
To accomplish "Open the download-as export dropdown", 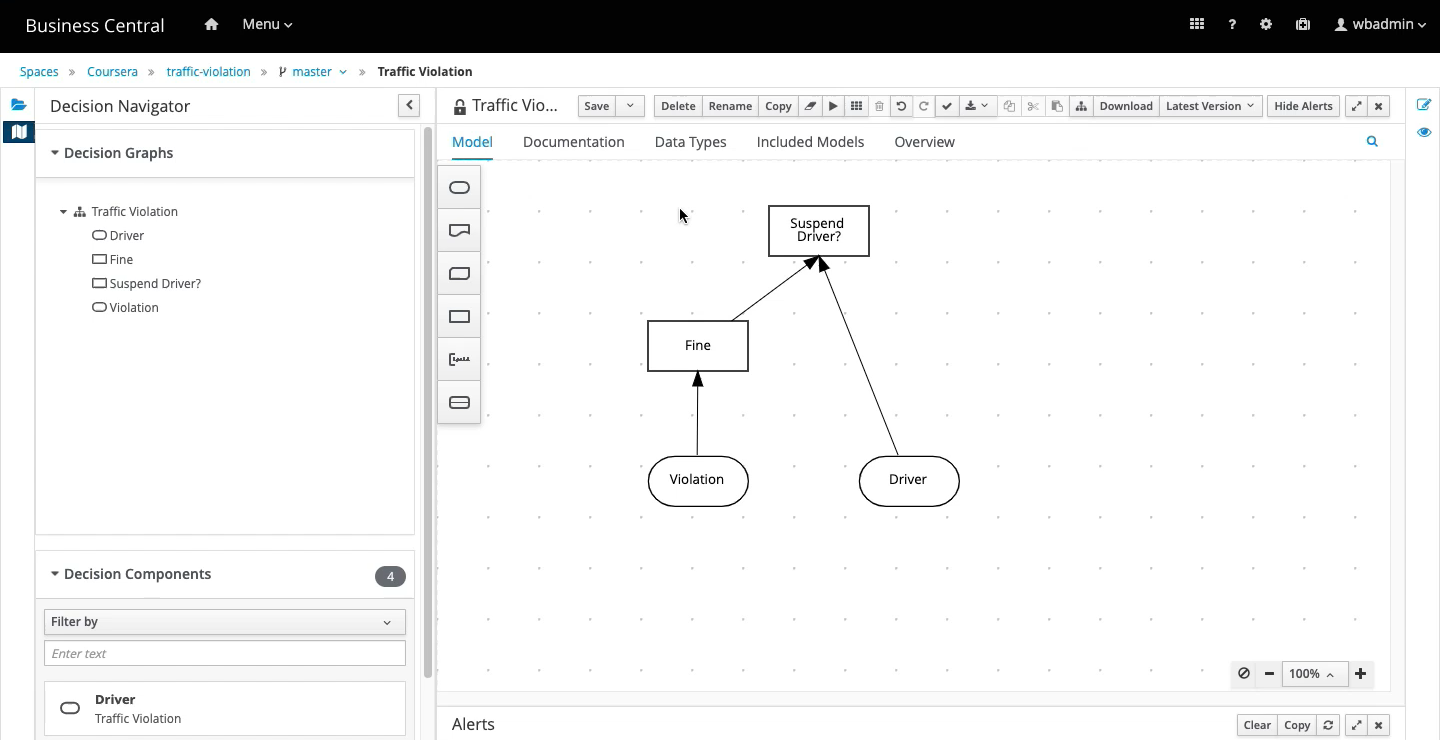I will tap(977, 106).
